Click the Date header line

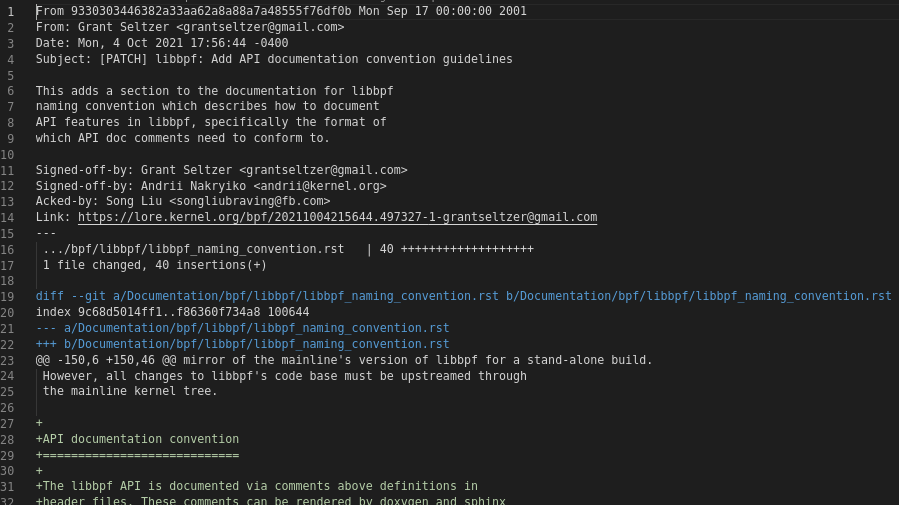[162, 43]
